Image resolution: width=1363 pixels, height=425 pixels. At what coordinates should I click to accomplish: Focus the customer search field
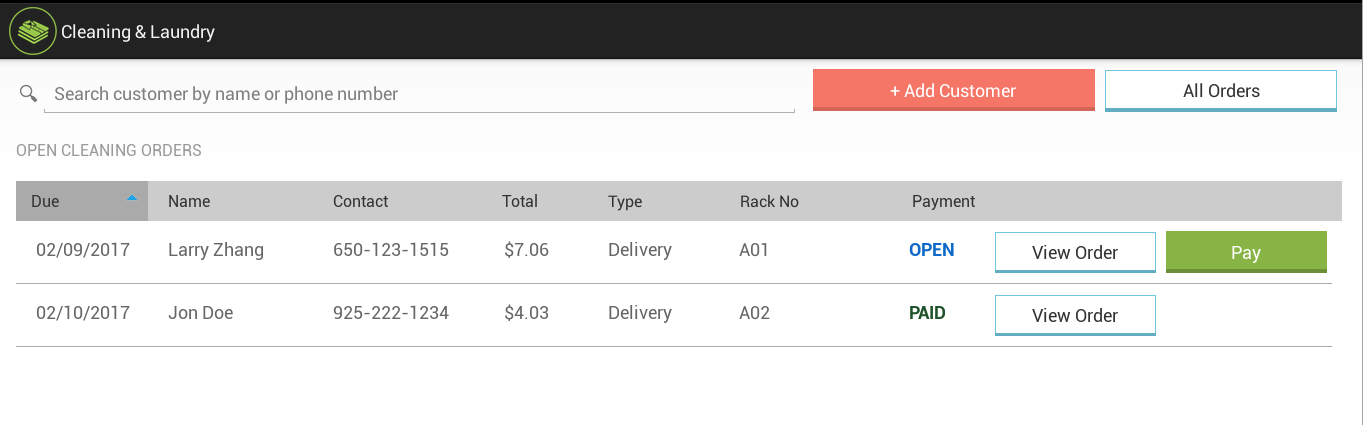[419, 94]
